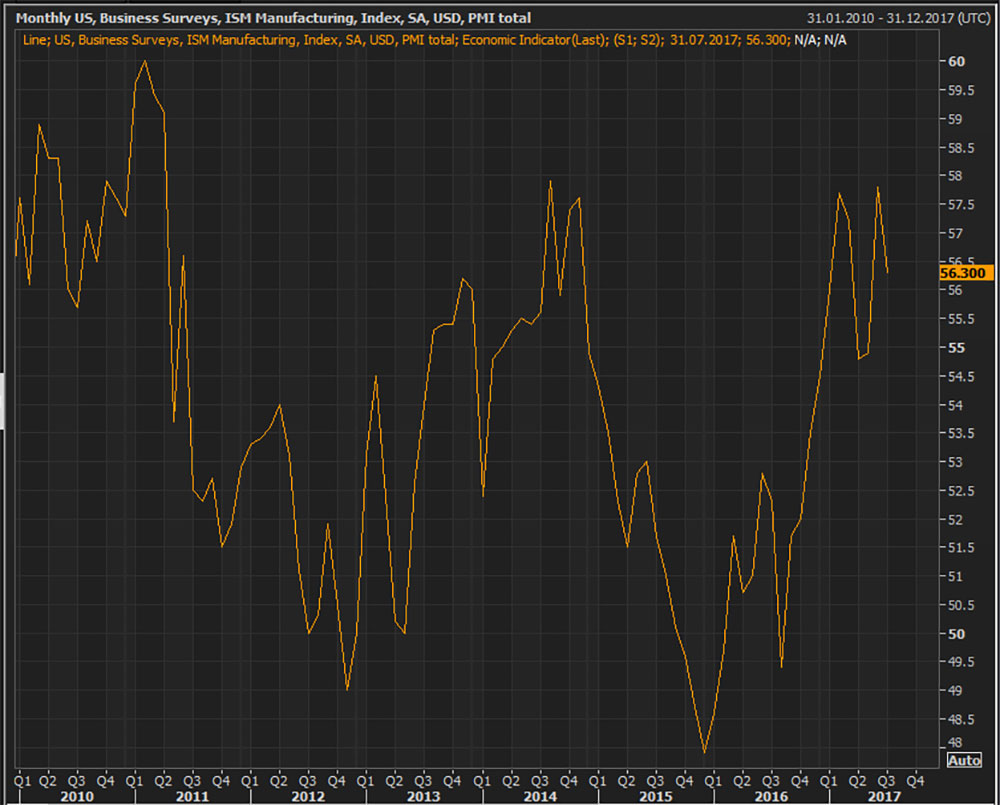This screenshot has width=1000, height=805.
Task: Select the 56.300 last value label
Action: coord(964,272)
